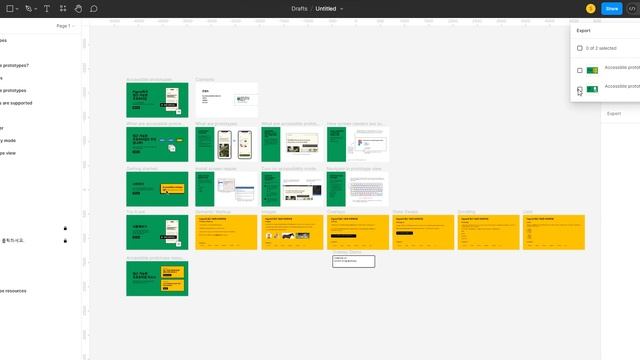Viewport: 640px width, 360px height.
Task: Click second export item thumbnail preview
Action: click(x=592, y=89)
